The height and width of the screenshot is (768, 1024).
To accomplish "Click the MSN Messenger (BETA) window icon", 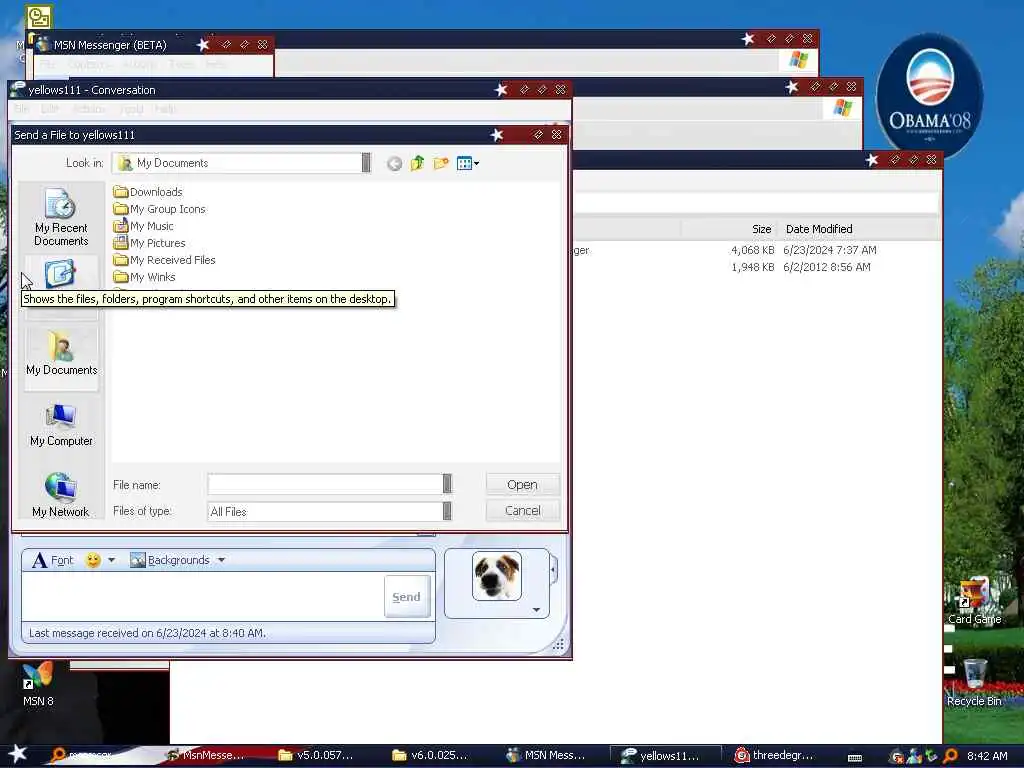I will [x=42, y=44].
